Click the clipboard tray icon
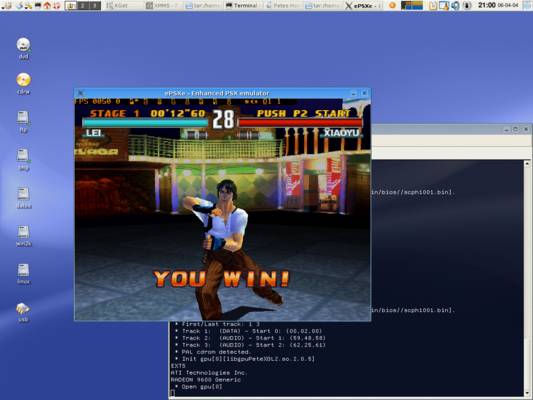The height and width of the screenshot is (400, 533). point(433,5)
